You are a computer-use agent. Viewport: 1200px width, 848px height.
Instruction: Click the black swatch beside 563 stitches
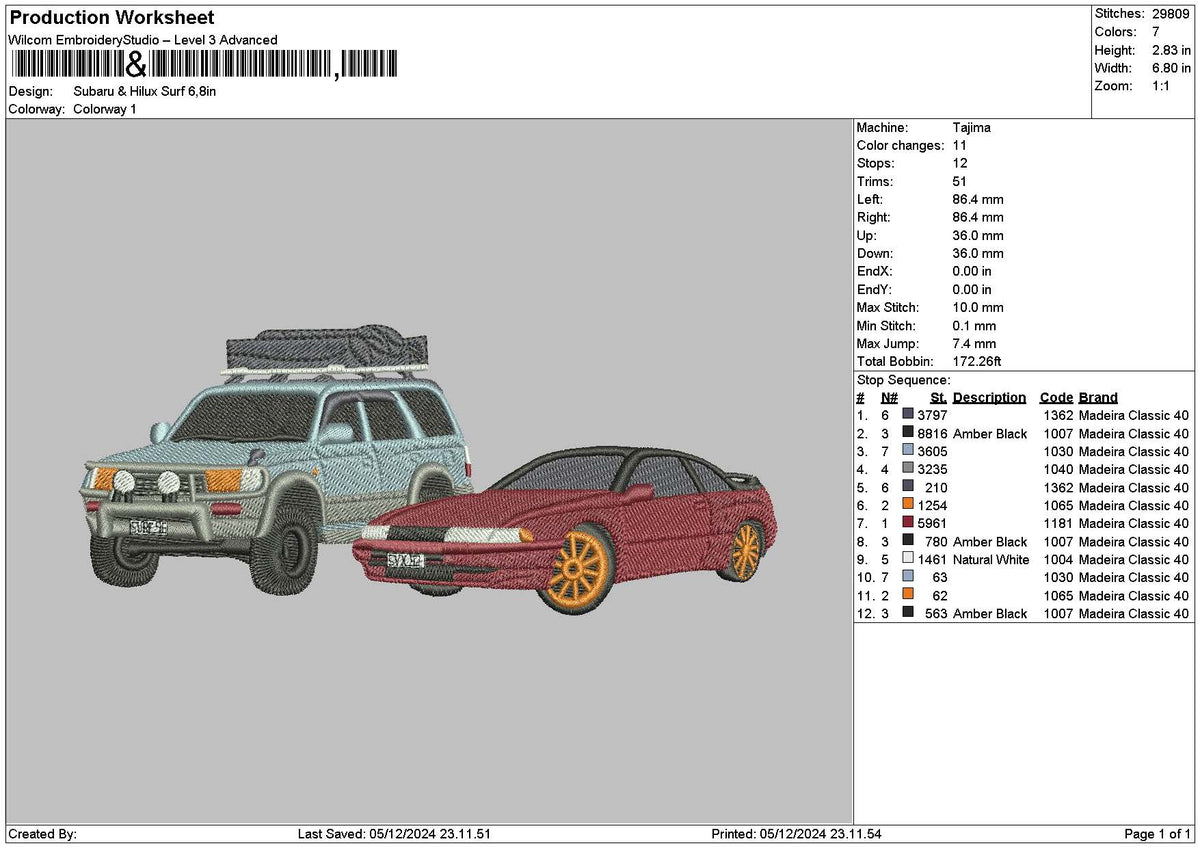[908, 612]
